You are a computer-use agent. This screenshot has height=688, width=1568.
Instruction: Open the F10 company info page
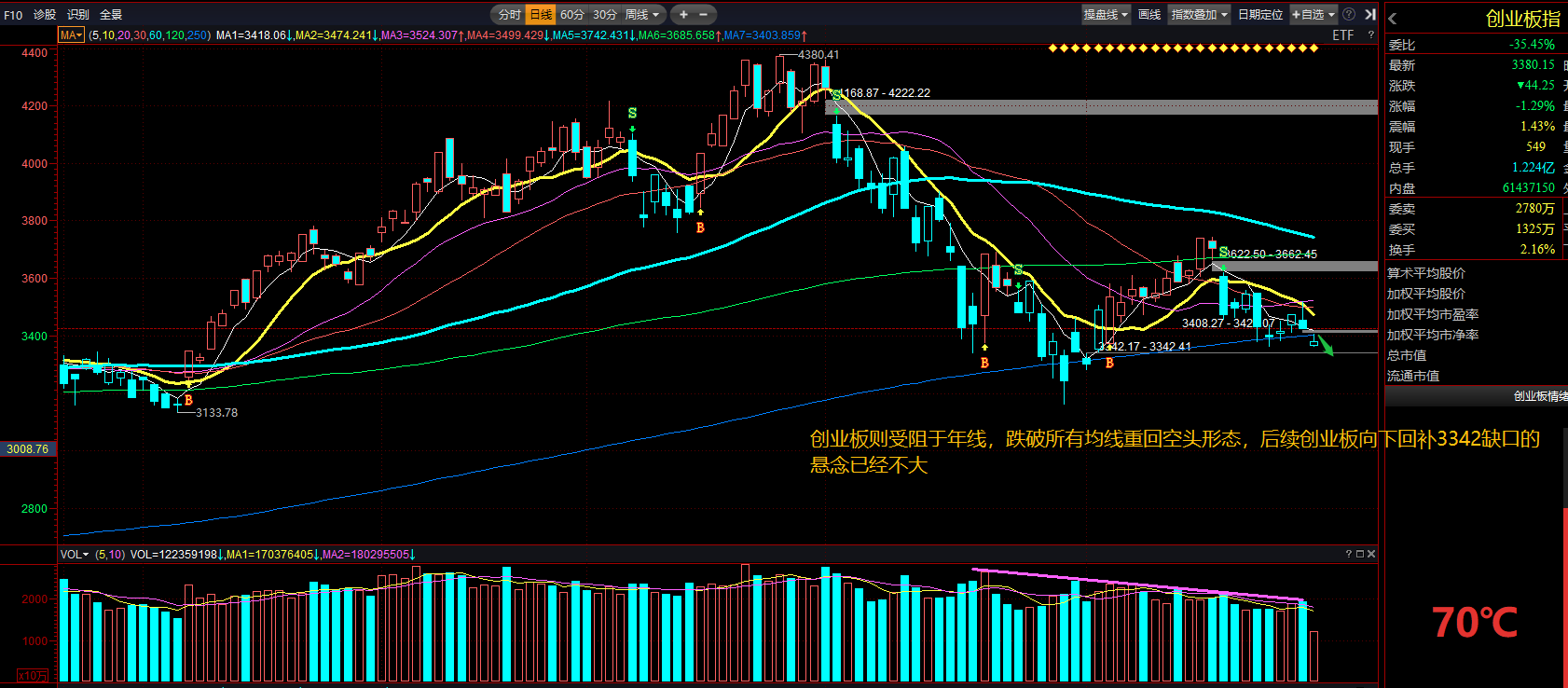[13, 15]
